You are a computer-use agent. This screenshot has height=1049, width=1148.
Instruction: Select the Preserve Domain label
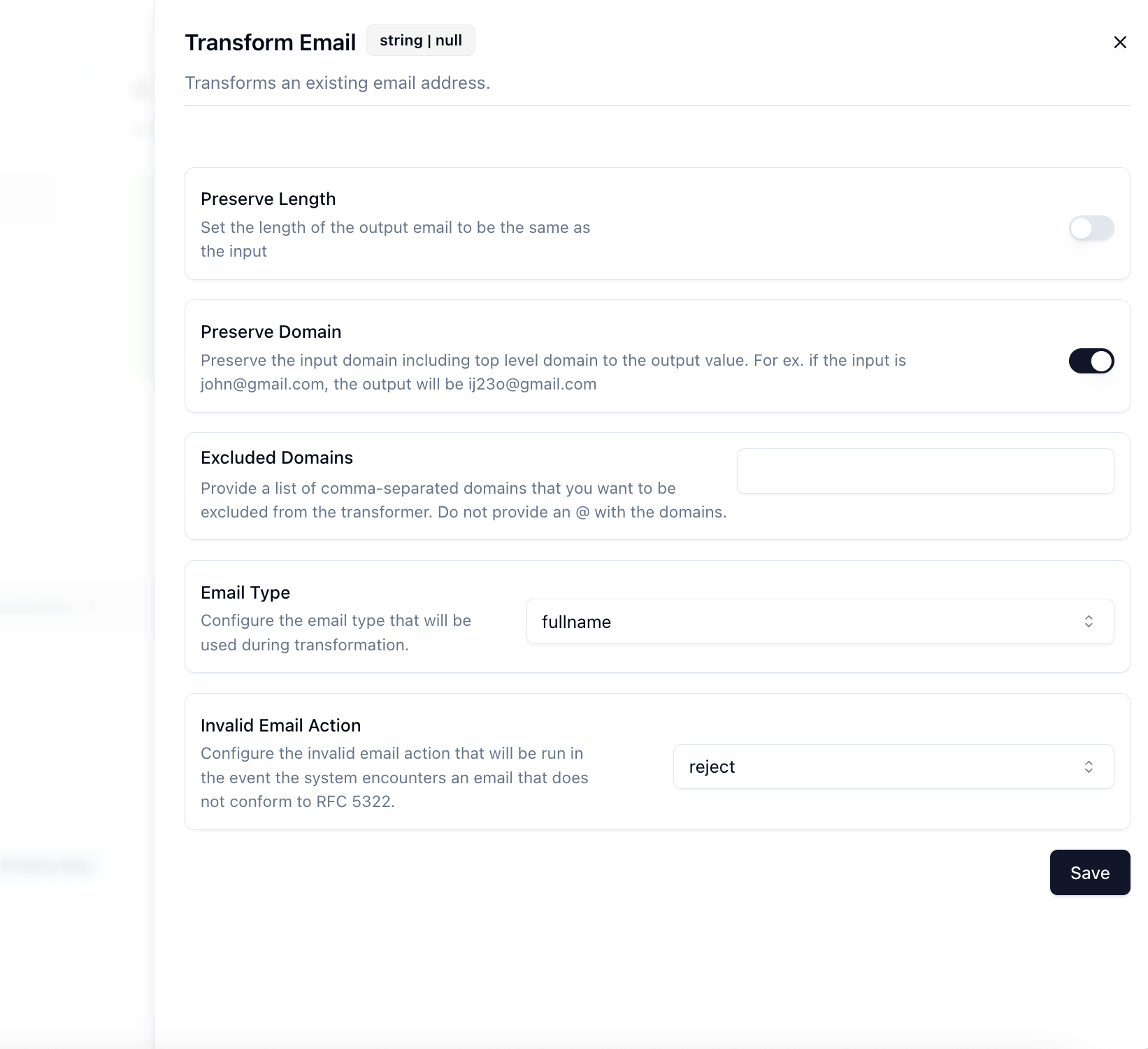tap(271, 331)
